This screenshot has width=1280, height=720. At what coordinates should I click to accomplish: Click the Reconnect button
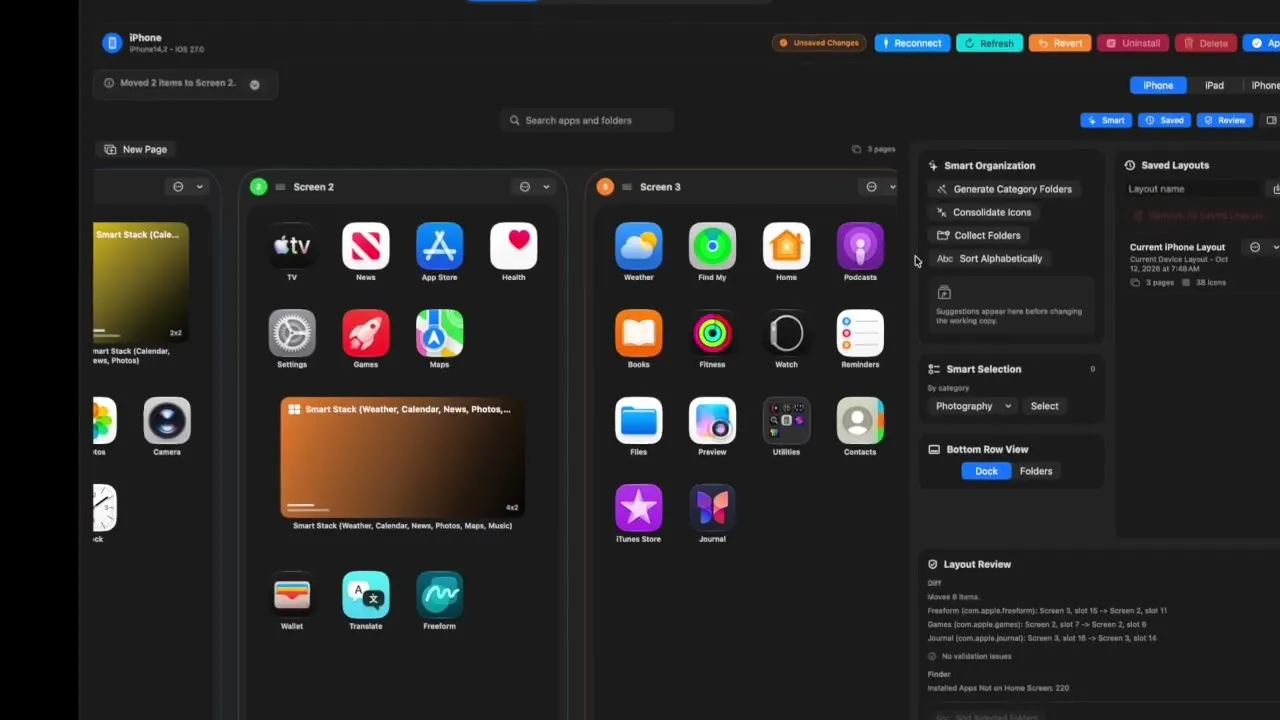[x=912, y=43]
